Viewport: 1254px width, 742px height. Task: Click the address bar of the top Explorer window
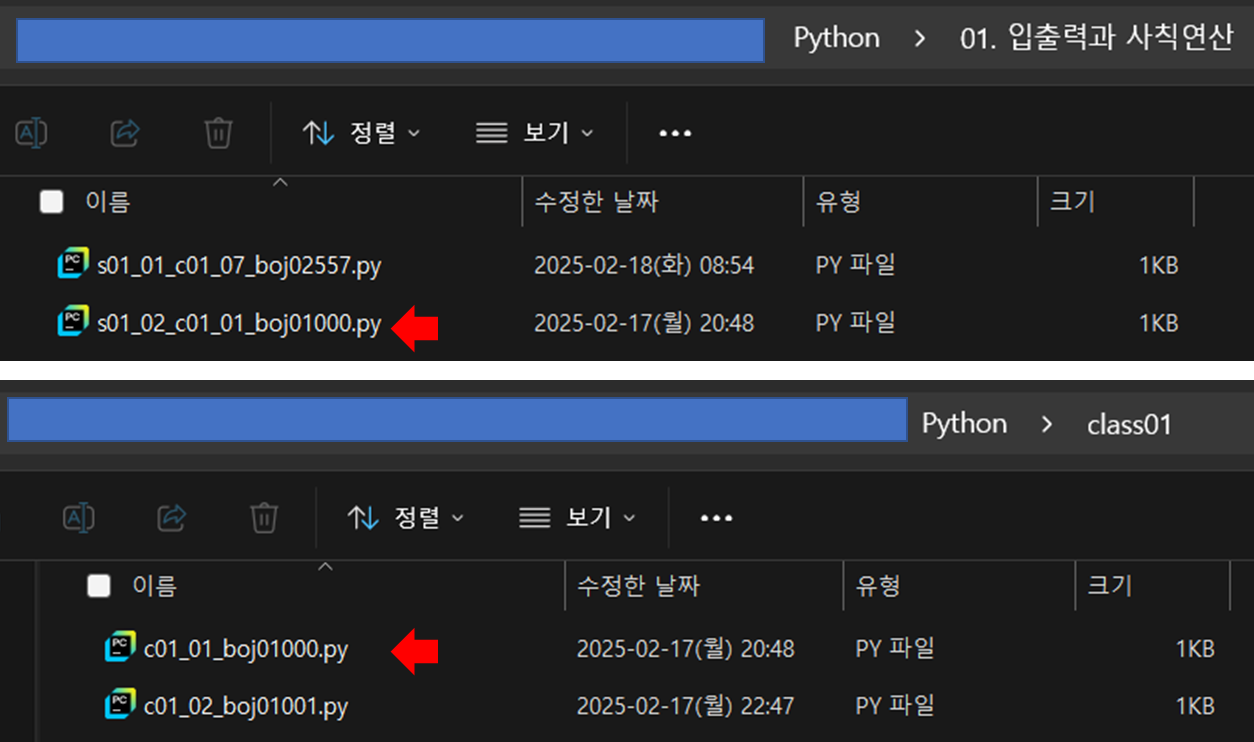point(390,38)
